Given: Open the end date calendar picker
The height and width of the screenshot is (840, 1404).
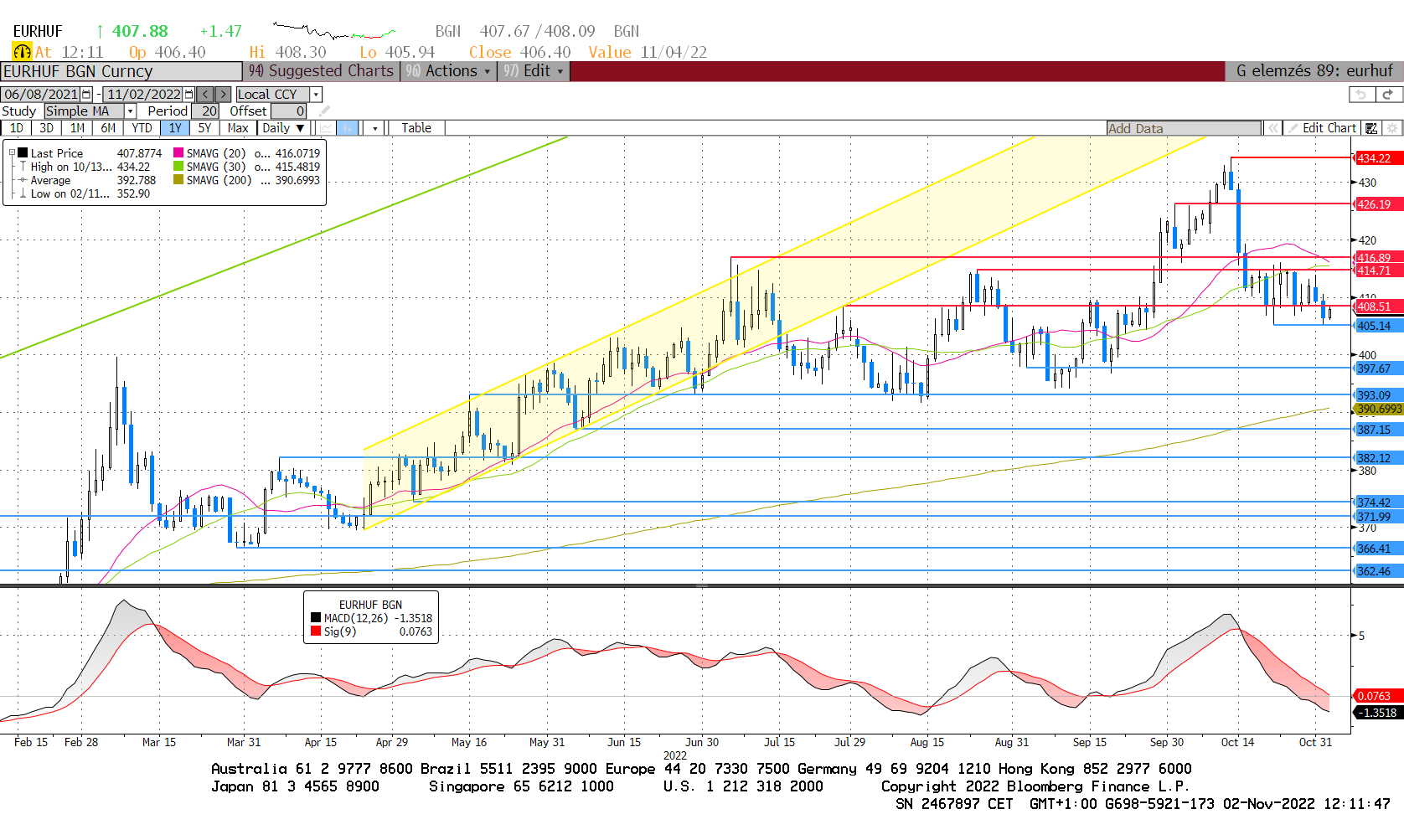Looking at the screenshot, I should [x=189, y=95].
